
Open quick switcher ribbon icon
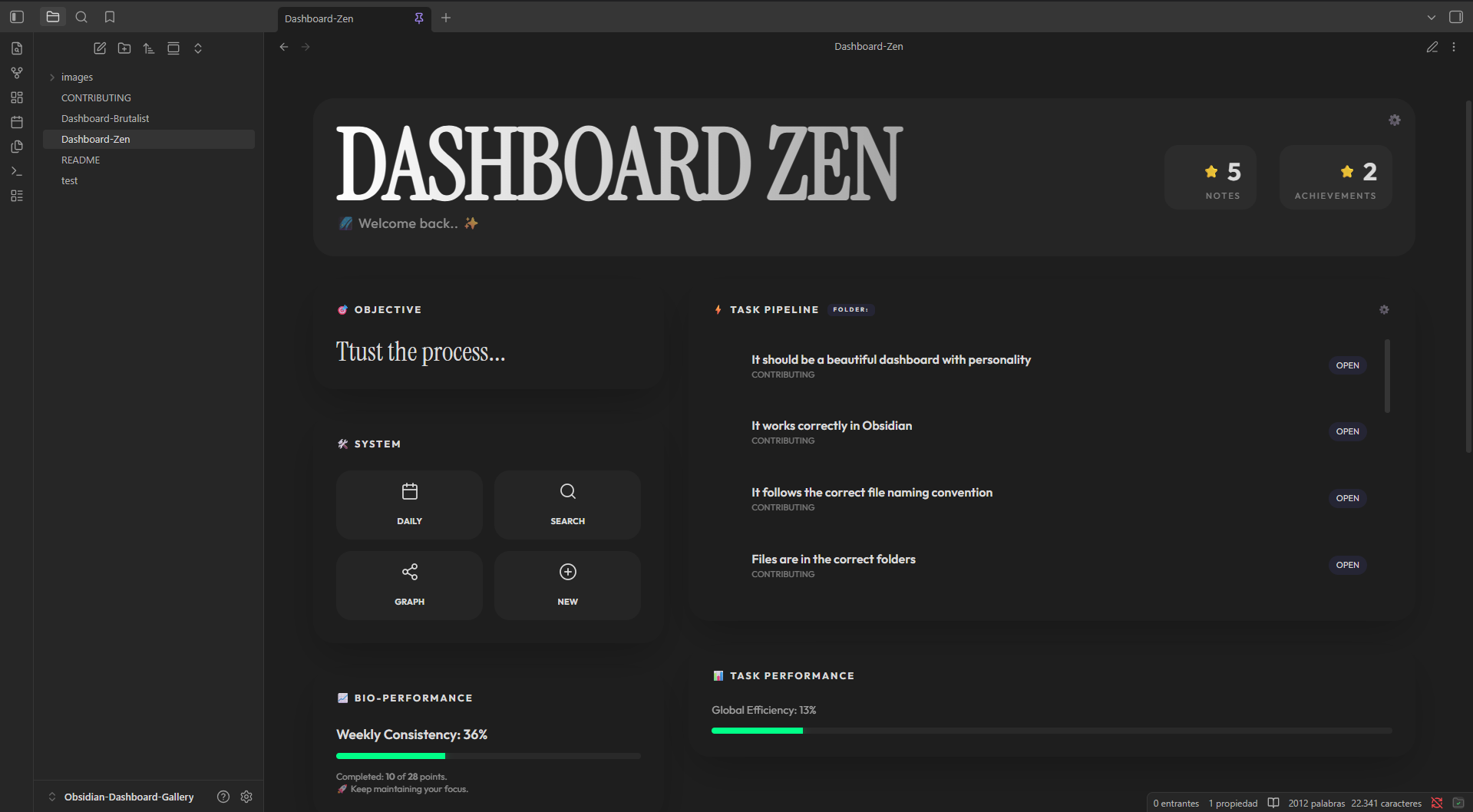(17, 48)
